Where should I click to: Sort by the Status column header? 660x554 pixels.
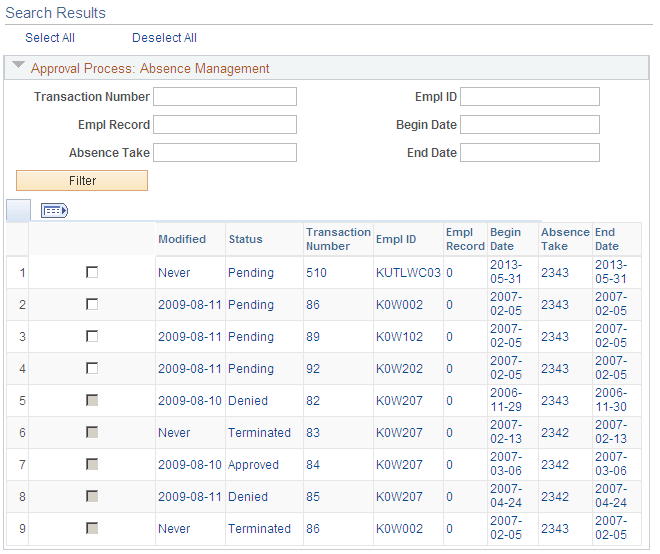click(245, 239)
